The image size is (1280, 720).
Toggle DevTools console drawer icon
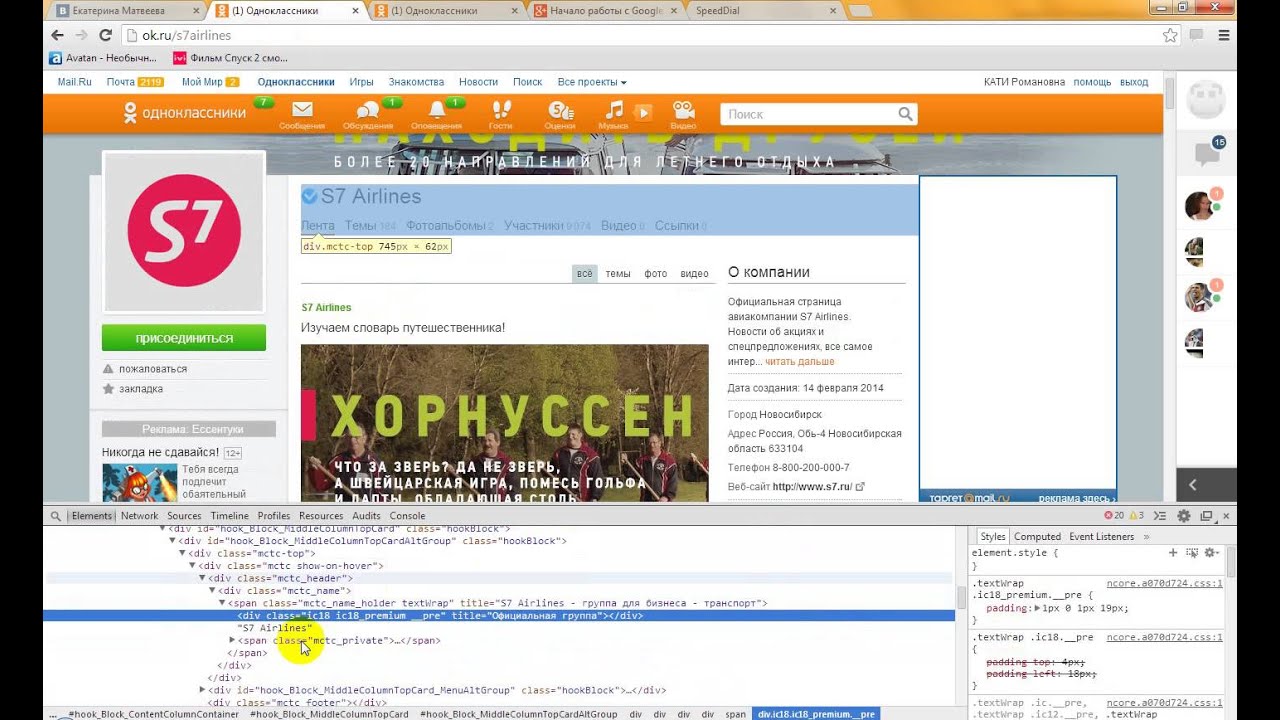(x=1161, y=516)
